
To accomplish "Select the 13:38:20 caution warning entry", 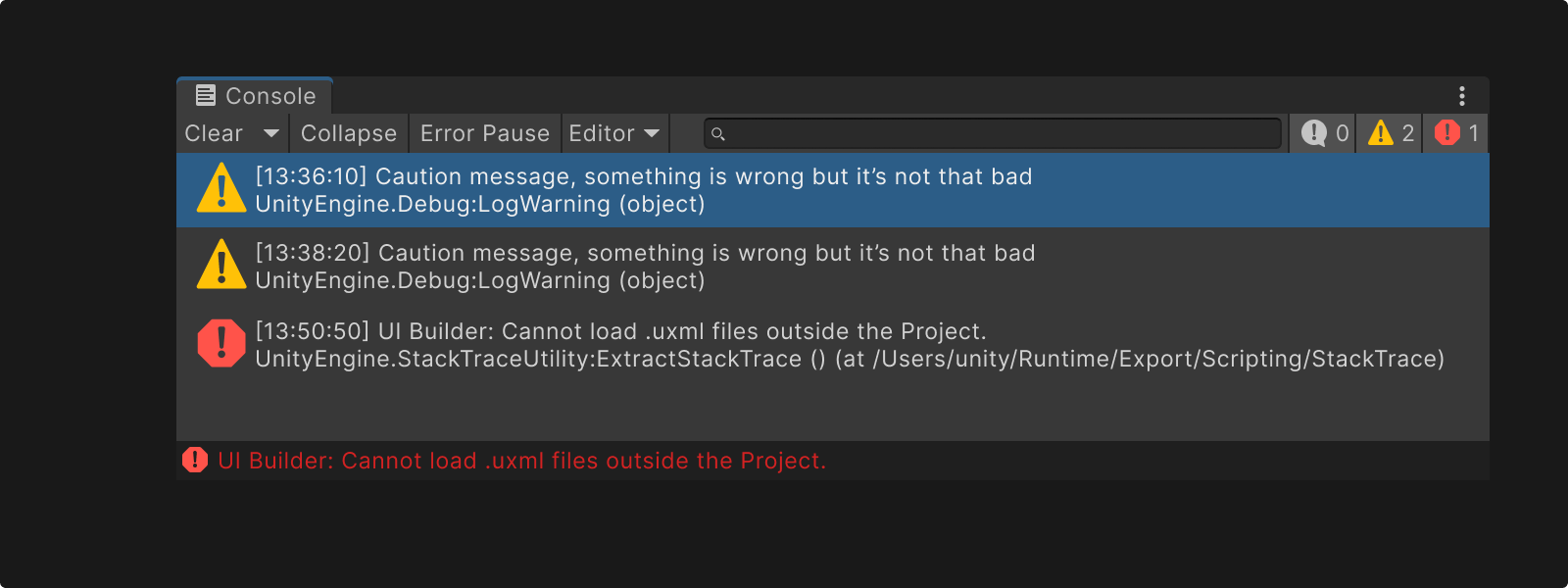I will (x=686, y=266).
